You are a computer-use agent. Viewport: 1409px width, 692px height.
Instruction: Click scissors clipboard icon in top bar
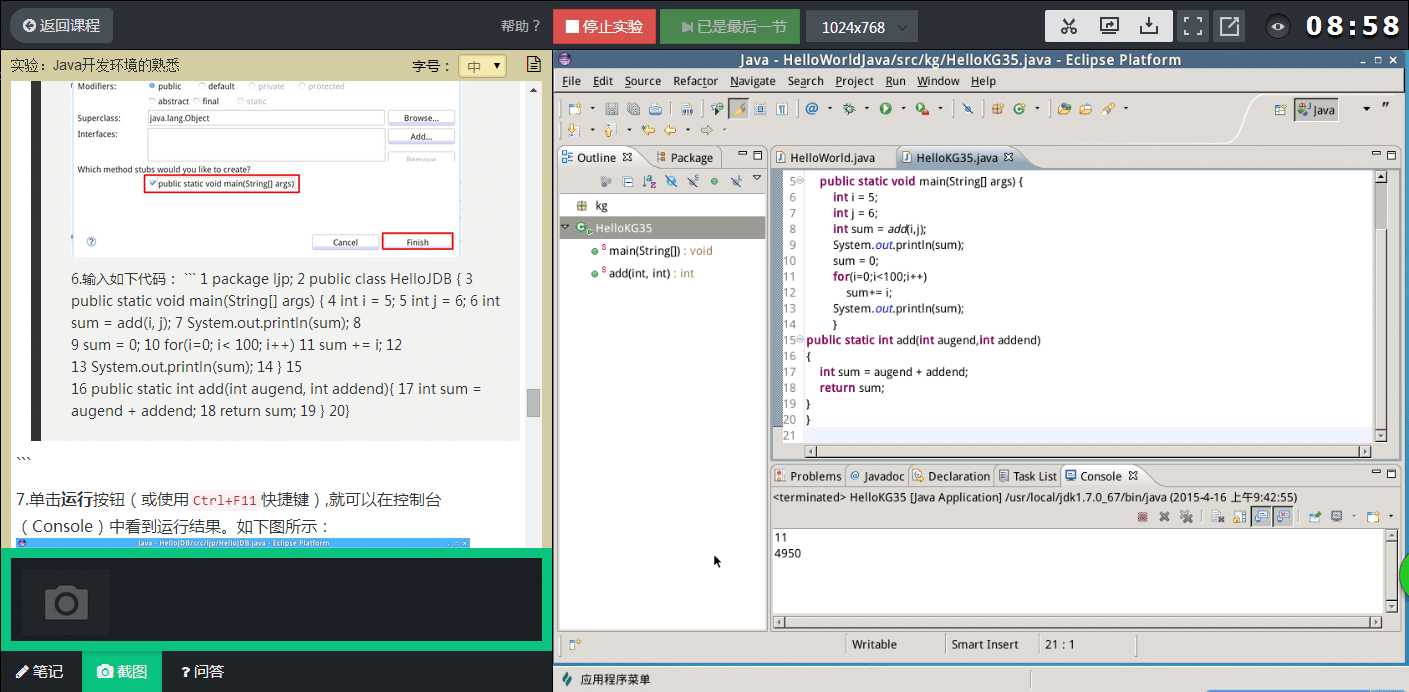click(x=1068, y=26)
